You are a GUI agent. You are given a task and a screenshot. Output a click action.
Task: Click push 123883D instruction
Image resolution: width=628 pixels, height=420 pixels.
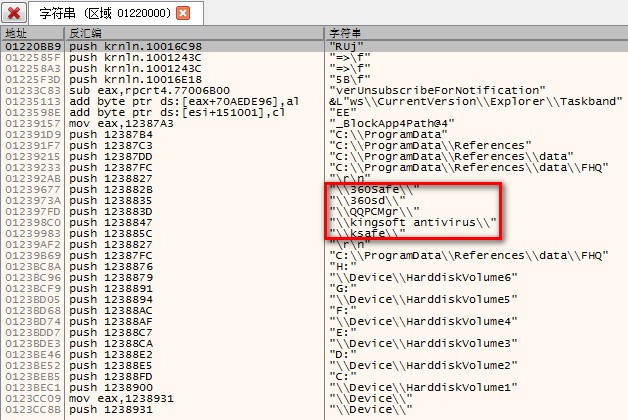point(111,211)
